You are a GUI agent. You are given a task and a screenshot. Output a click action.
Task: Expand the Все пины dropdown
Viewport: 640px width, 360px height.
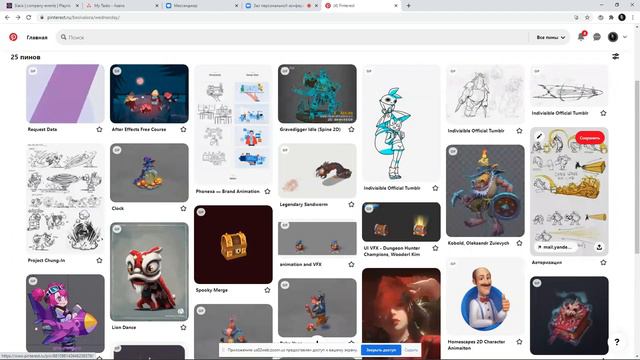[x=551, y=37]
